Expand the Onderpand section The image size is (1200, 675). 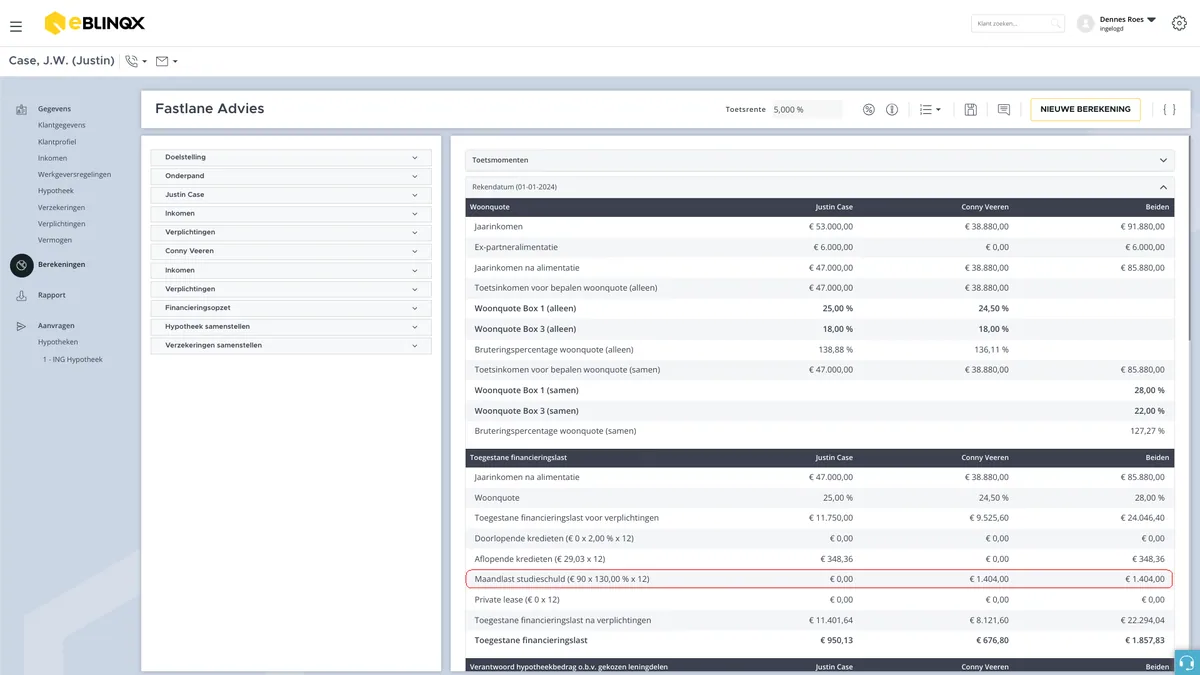pos(291,176)
